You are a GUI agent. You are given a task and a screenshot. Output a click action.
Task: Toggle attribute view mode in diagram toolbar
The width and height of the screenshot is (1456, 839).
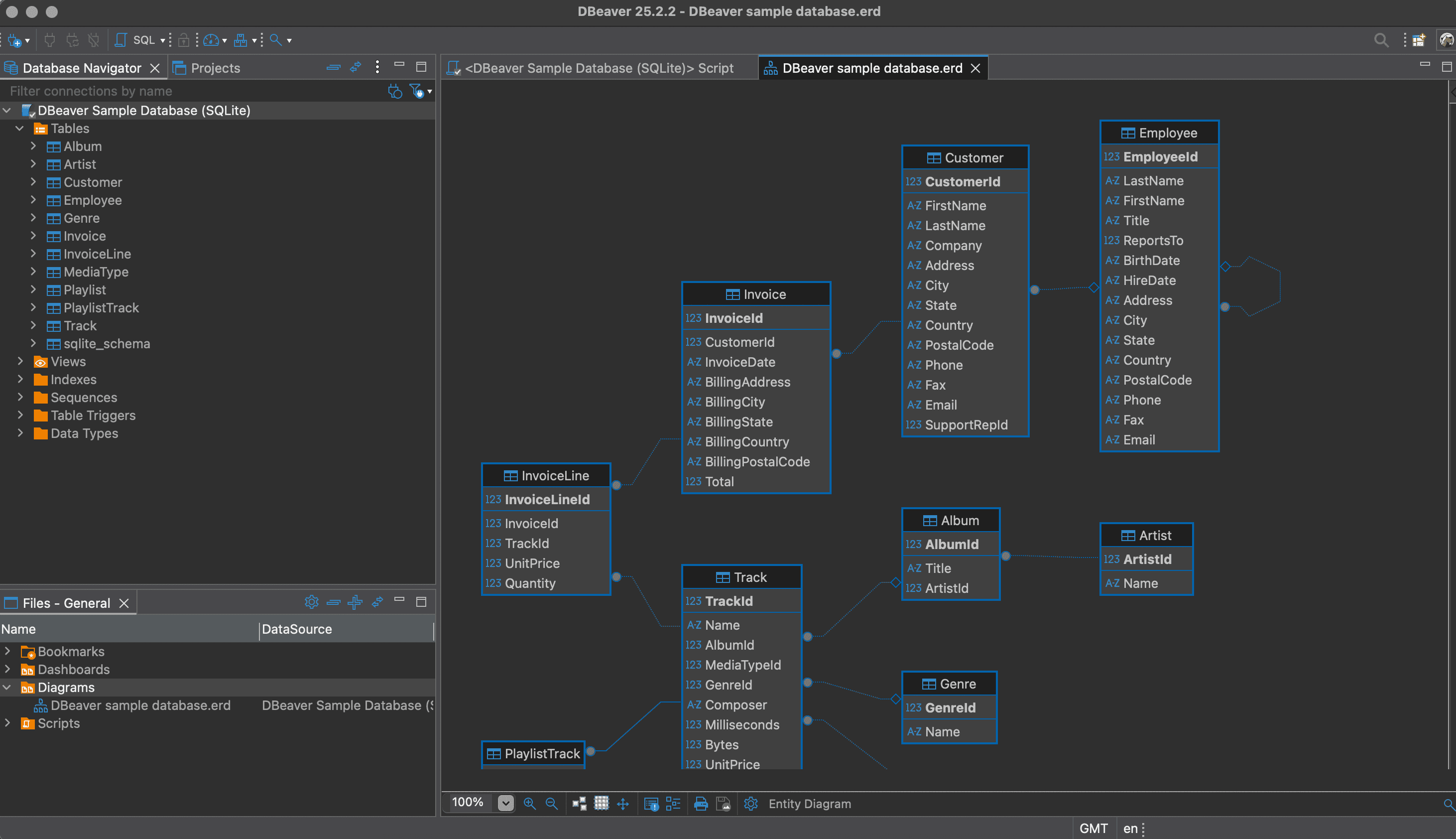click(673, 803)
